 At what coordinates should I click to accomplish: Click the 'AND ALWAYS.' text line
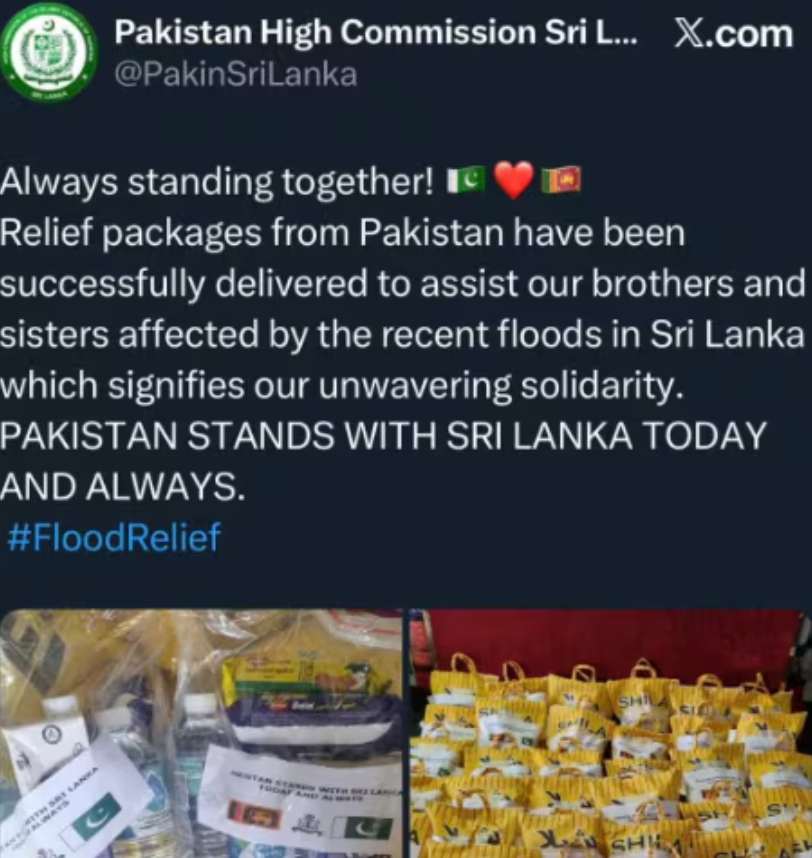[x=123, y=486]
